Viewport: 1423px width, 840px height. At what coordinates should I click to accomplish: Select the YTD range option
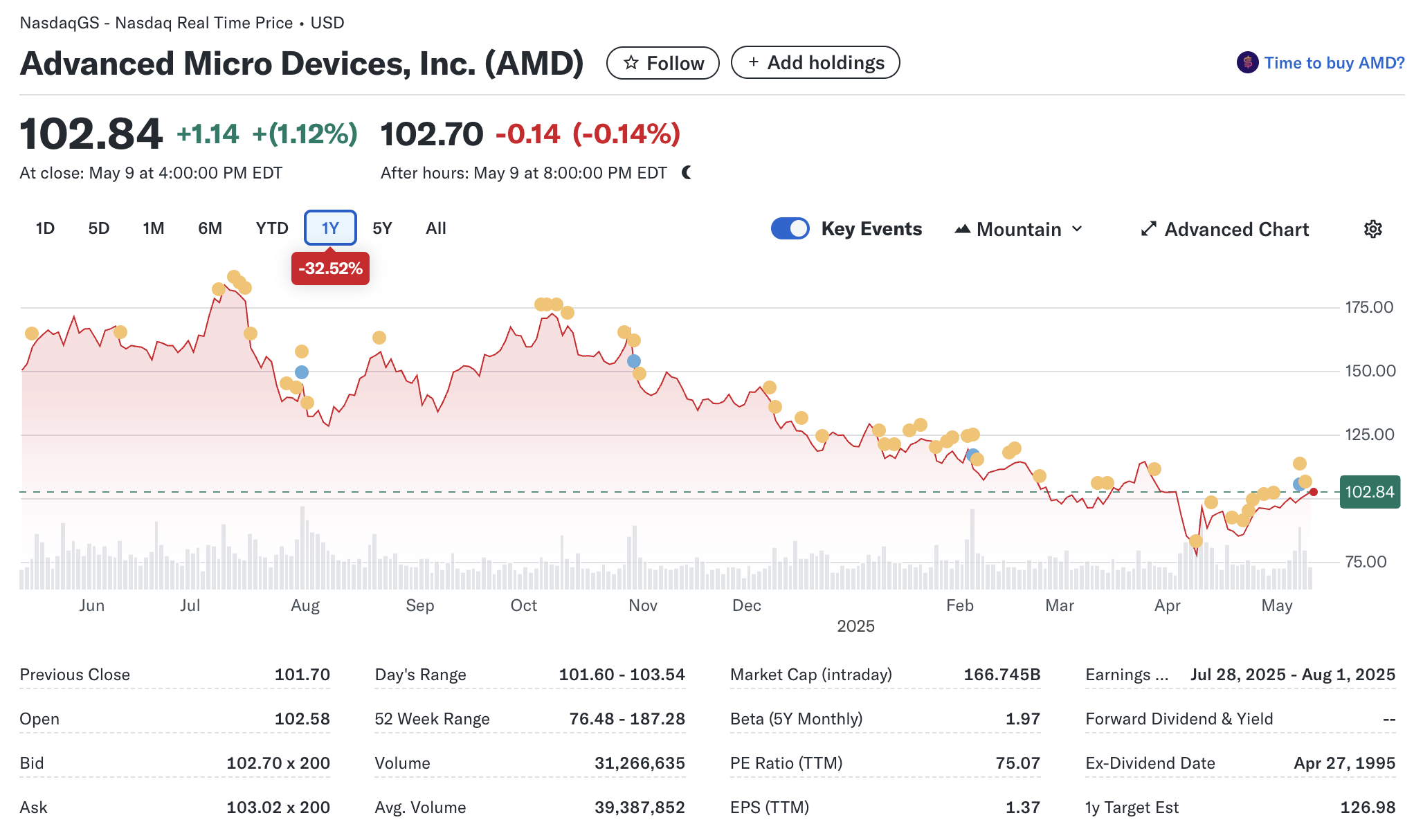pyautogui.click(x=272, y=228)
